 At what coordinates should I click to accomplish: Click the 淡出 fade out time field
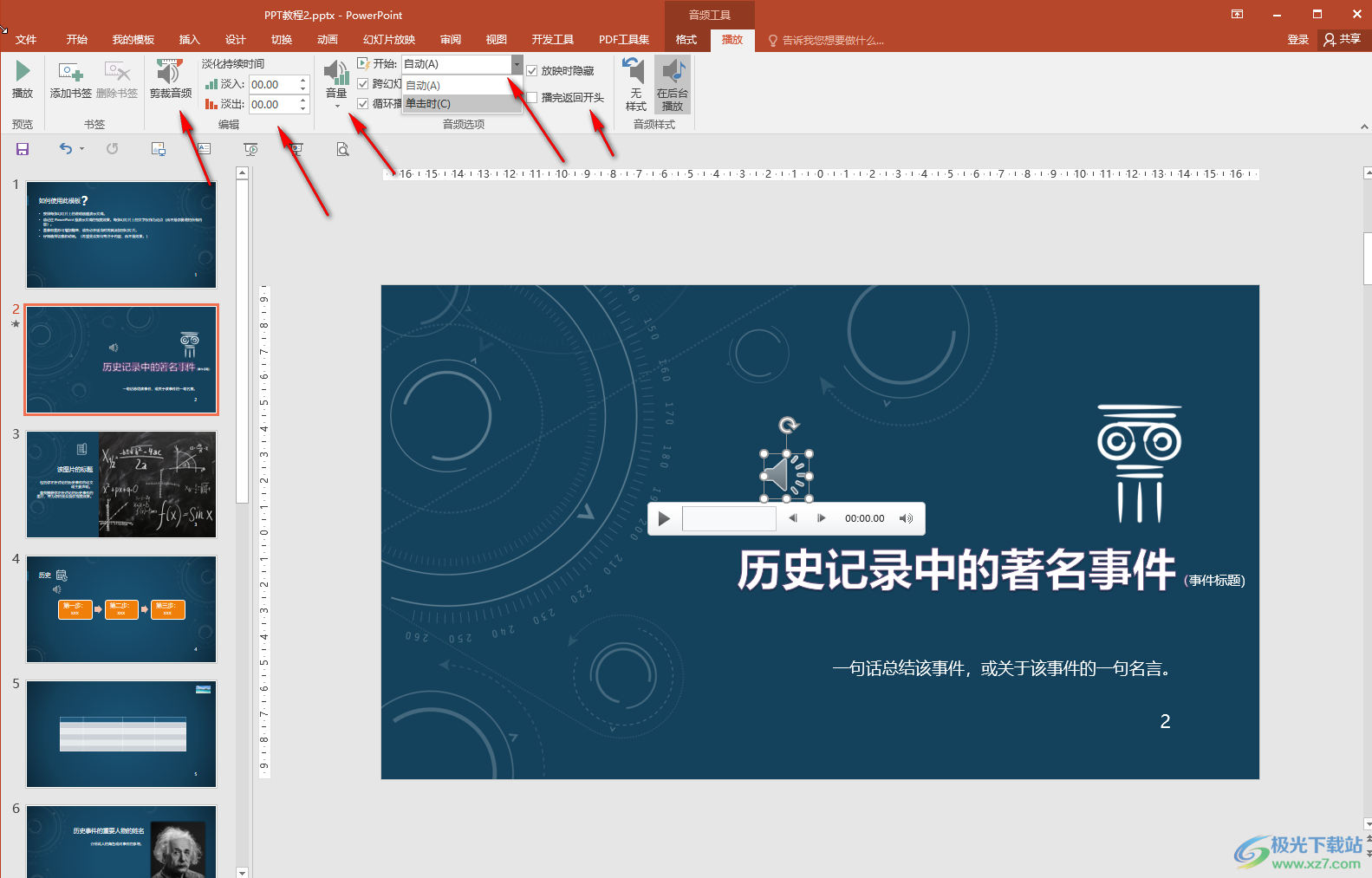click(273, 104)
